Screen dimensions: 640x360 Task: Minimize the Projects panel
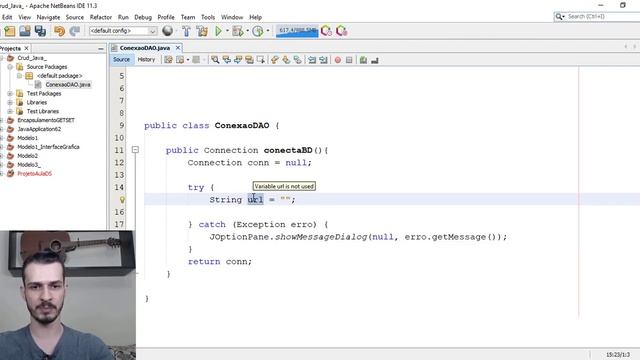click(x=101, y=49)
